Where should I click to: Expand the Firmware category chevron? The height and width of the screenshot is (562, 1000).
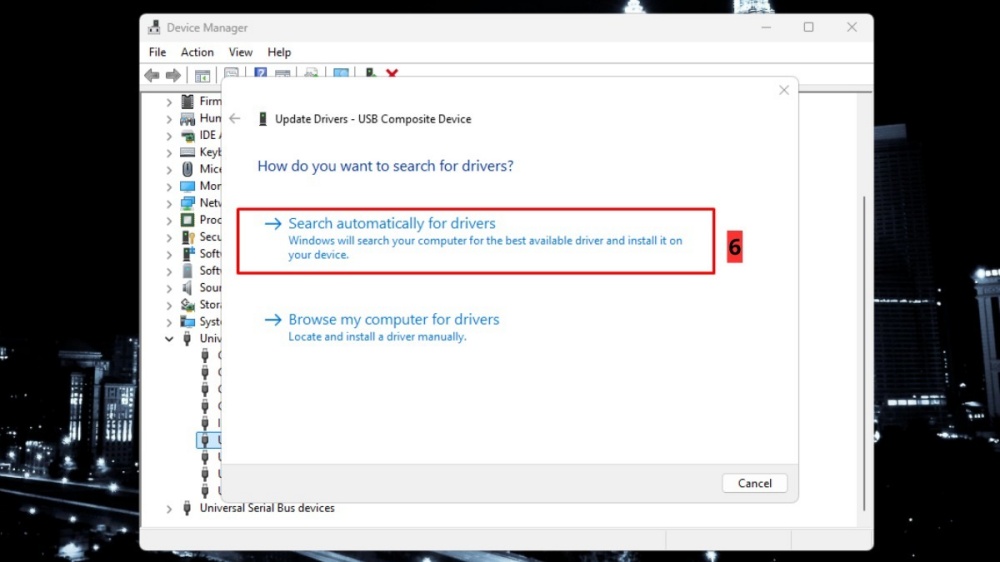(169, 102)
